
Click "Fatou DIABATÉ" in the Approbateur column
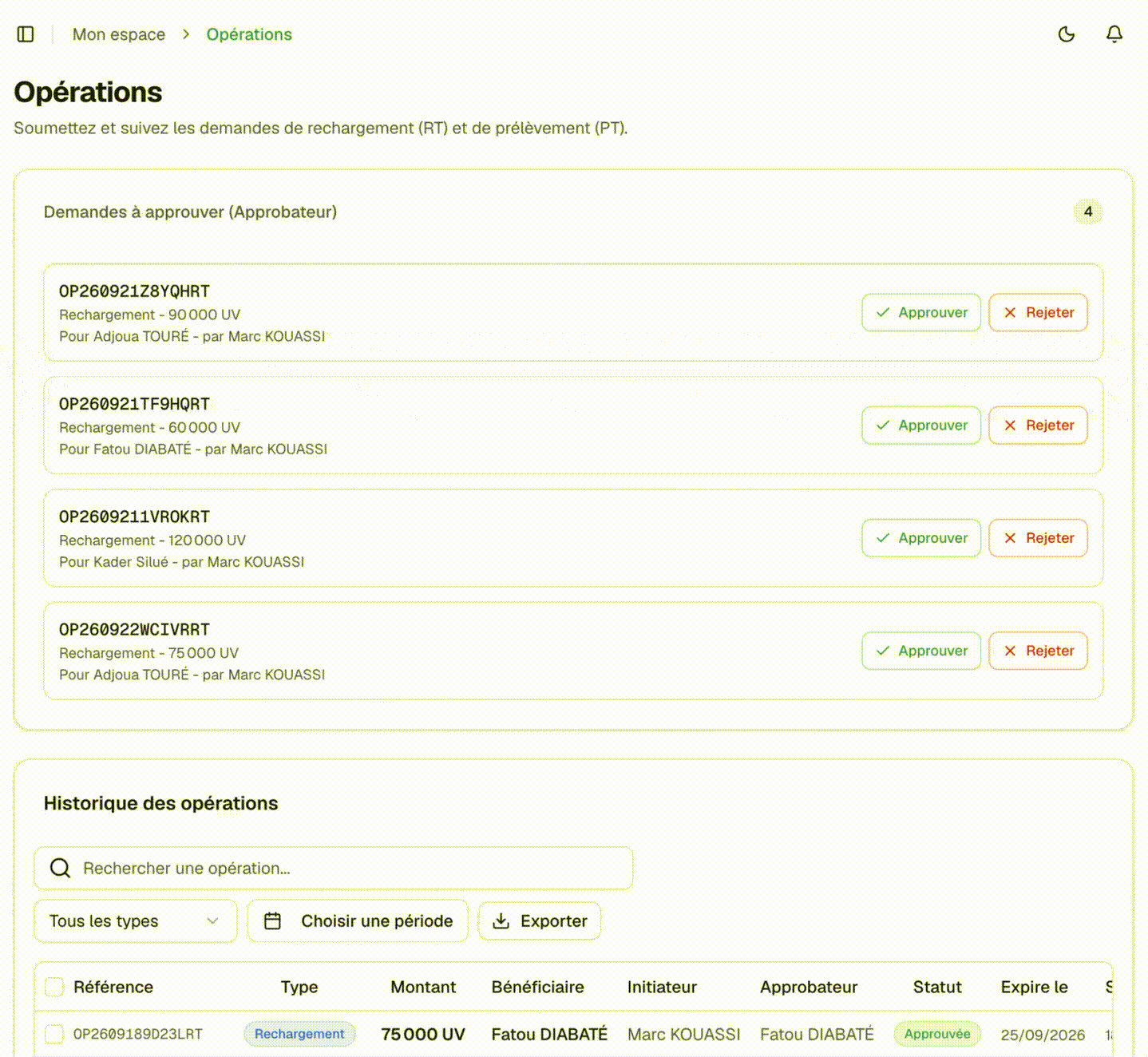[x=817, y=1034]
